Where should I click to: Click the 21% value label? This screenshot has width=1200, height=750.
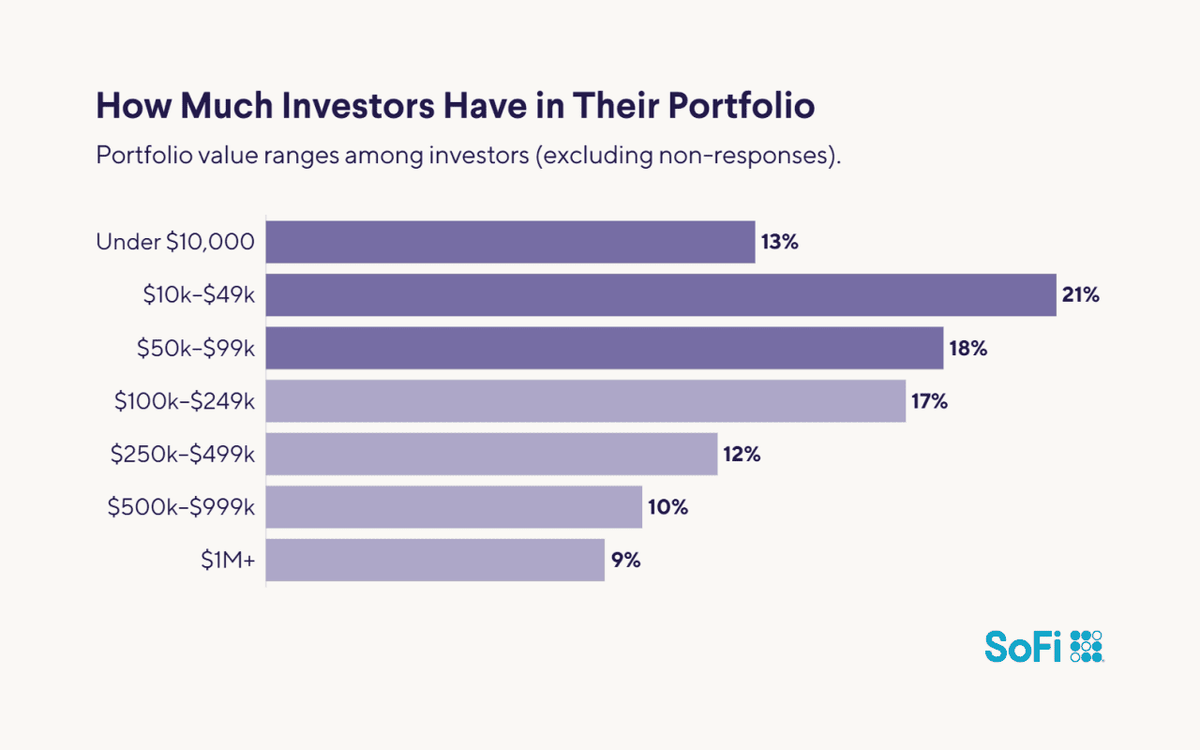1081,295
